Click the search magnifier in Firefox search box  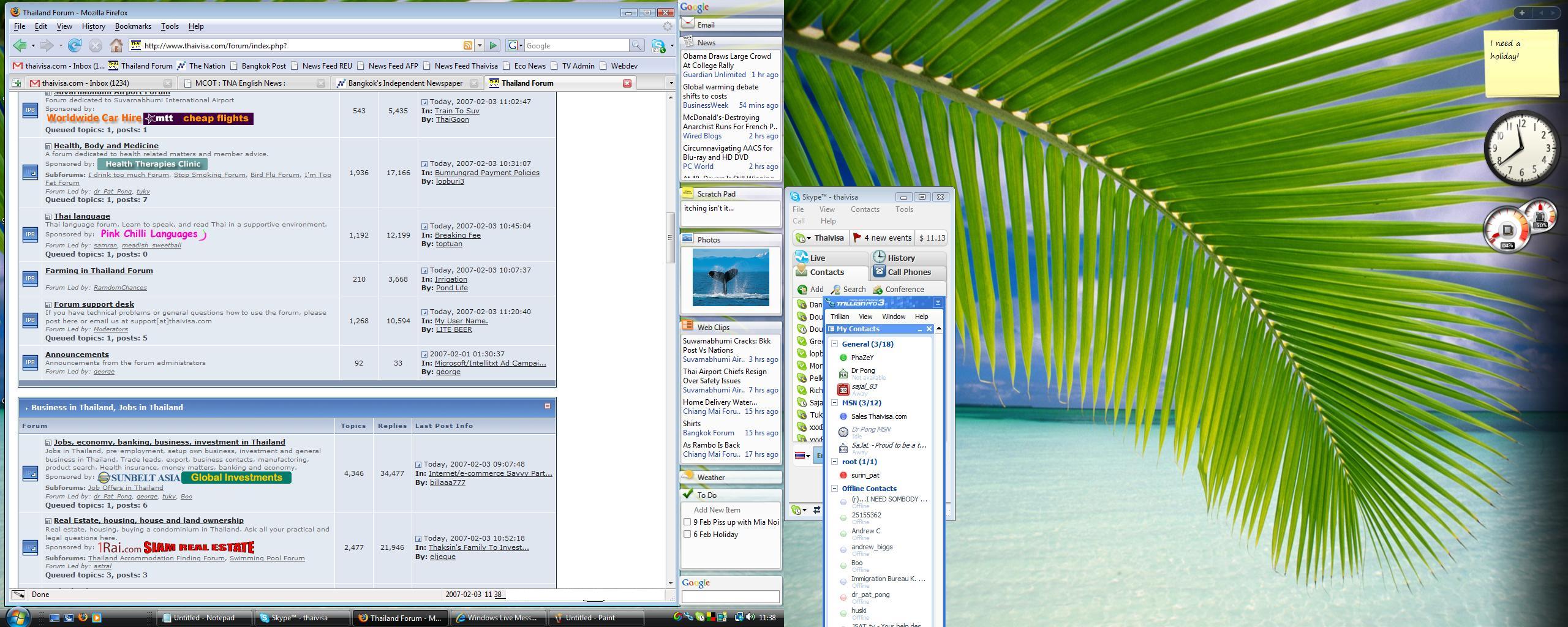[x=636, y=45]
